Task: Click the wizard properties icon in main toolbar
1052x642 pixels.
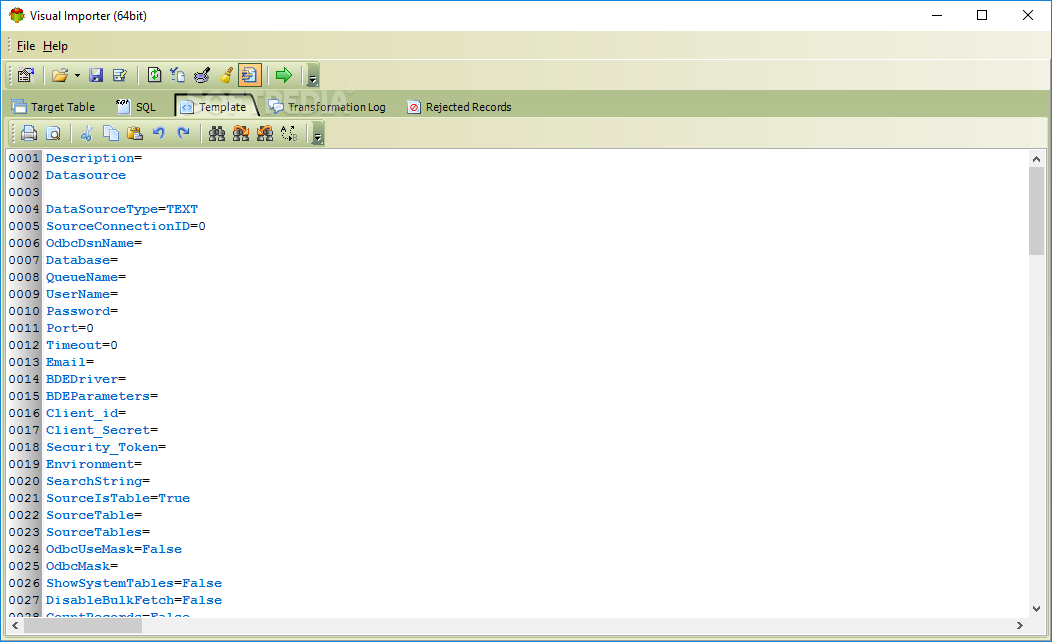Action: point(25,75)
